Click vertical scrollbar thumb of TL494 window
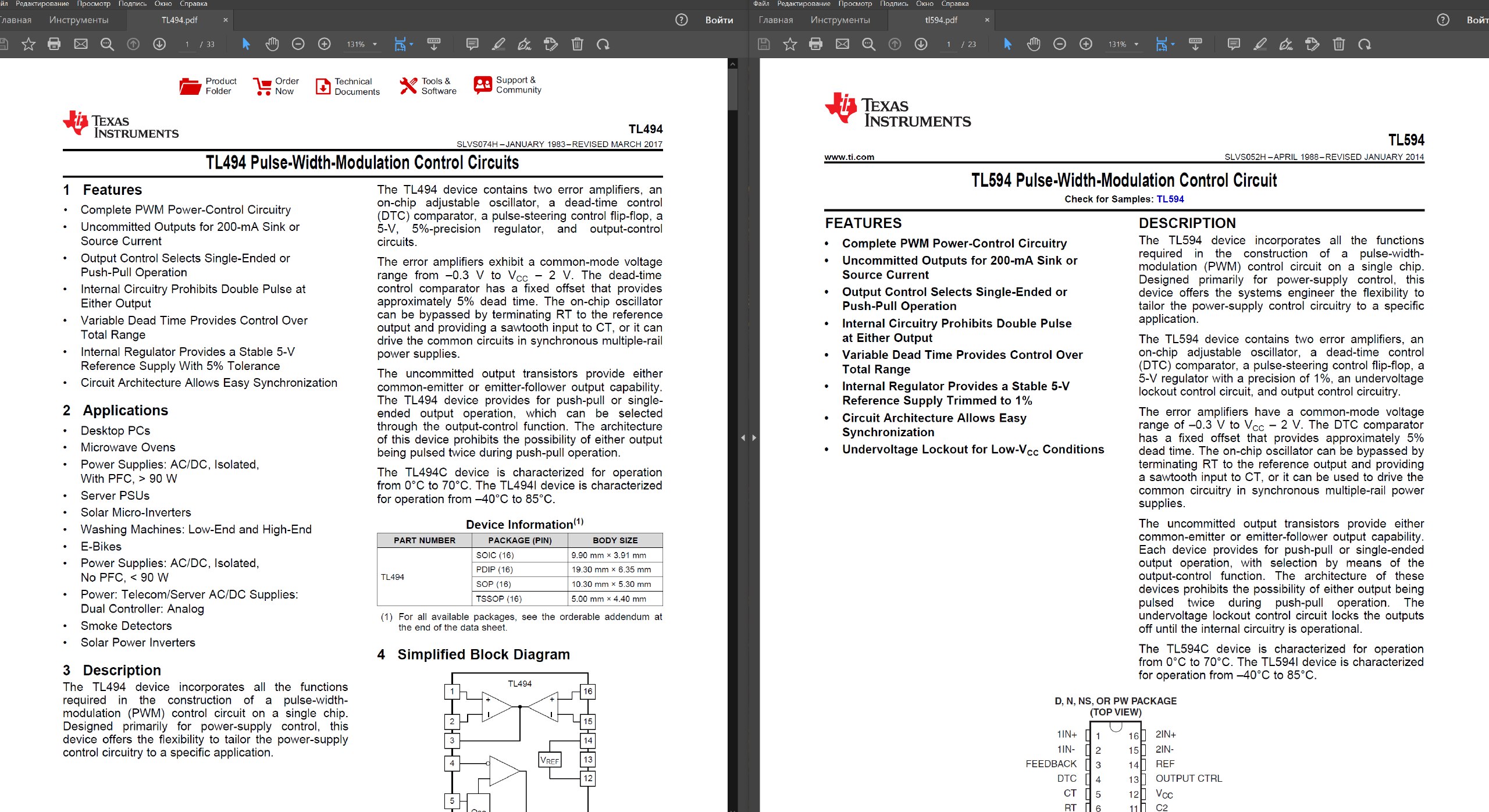 click(x=733, y=88)
